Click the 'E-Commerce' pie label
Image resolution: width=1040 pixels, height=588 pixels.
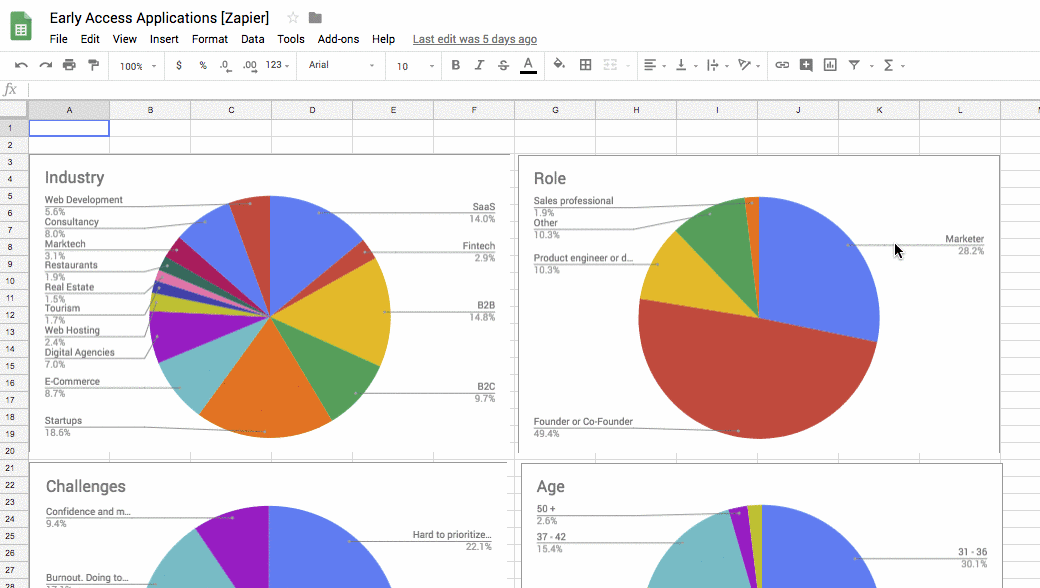72,382
